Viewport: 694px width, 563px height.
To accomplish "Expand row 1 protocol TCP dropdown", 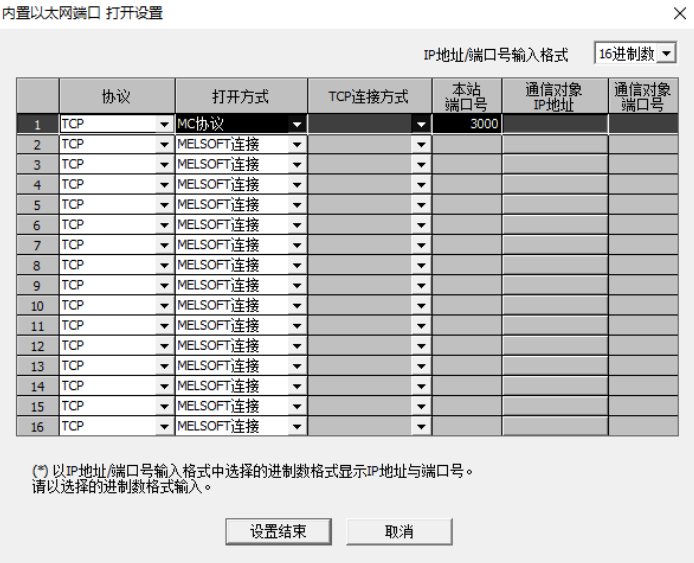I will tap(164, 125).
